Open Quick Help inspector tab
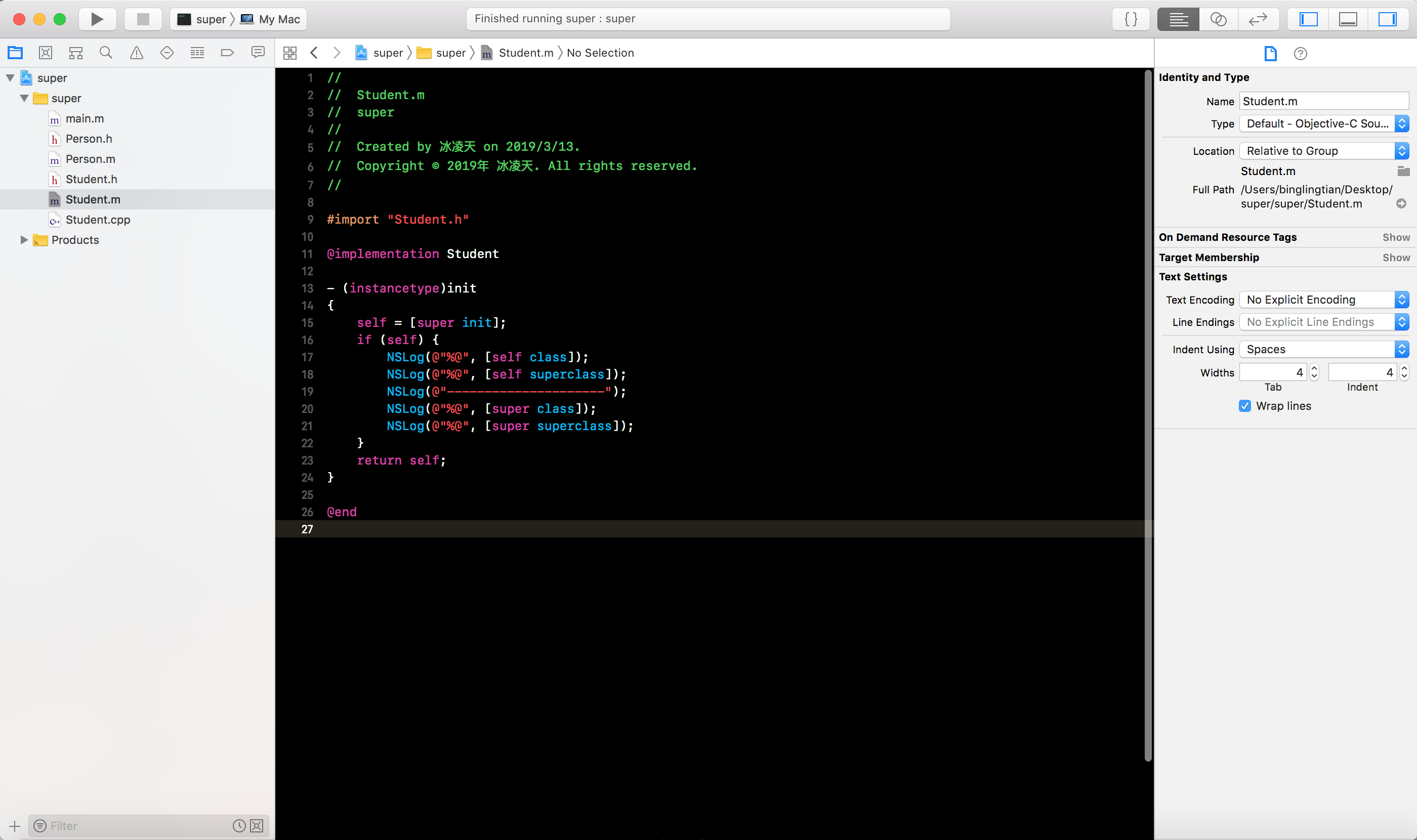The image size is (1417, 840). pos(1300,54)
